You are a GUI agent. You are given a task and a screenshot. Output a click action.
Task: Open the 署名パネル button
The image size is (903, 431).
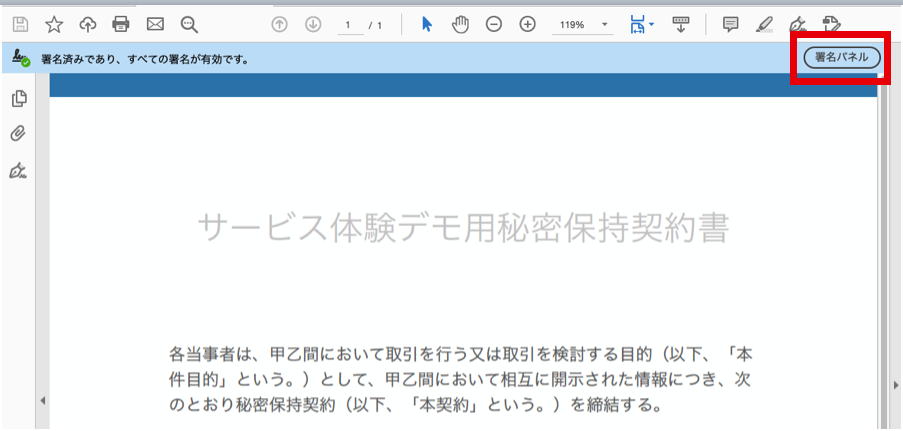[842, 58]
